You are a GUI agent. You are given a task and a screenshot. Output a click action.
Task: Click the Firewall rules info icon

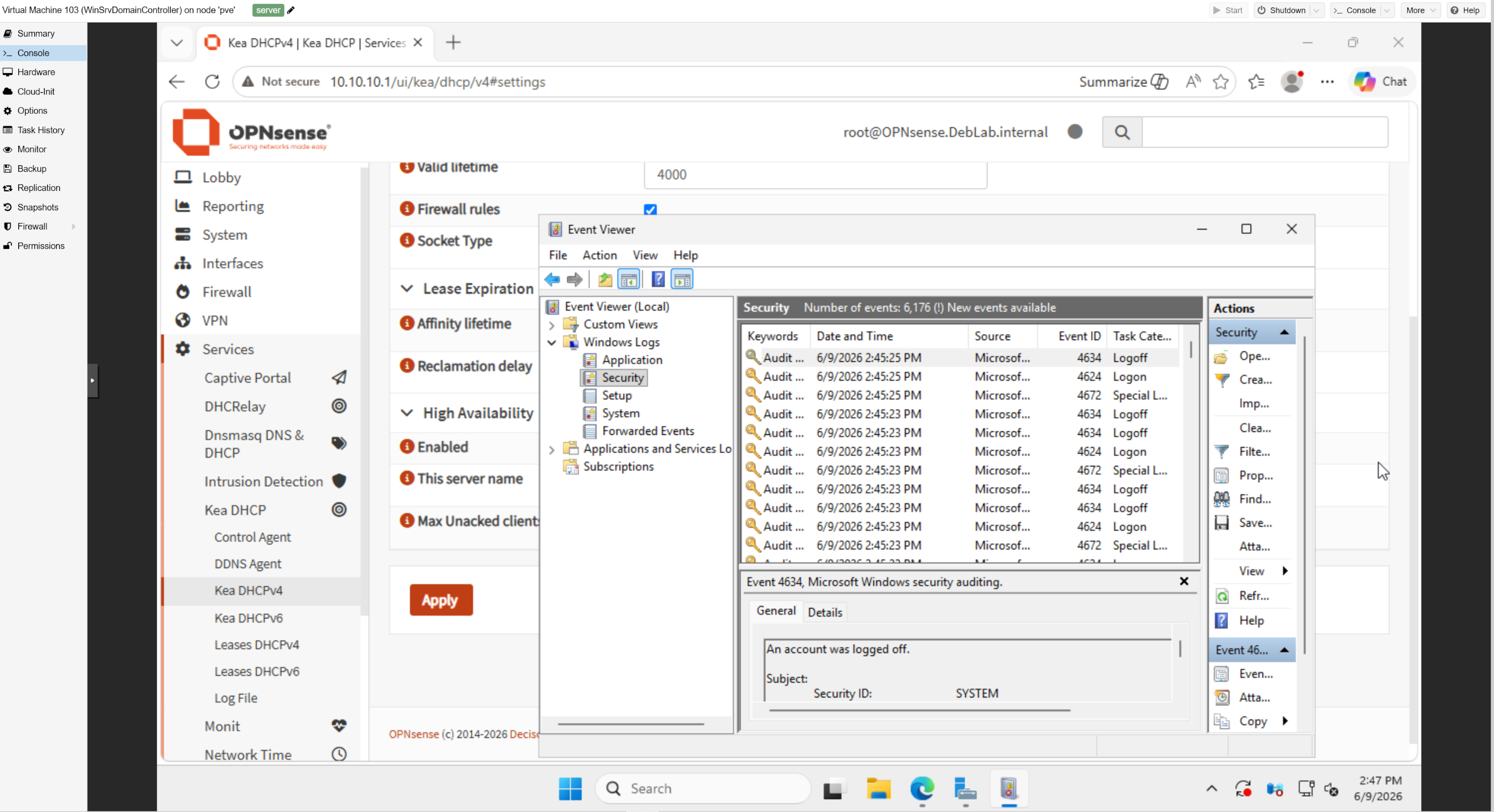[x=407, y=209]
